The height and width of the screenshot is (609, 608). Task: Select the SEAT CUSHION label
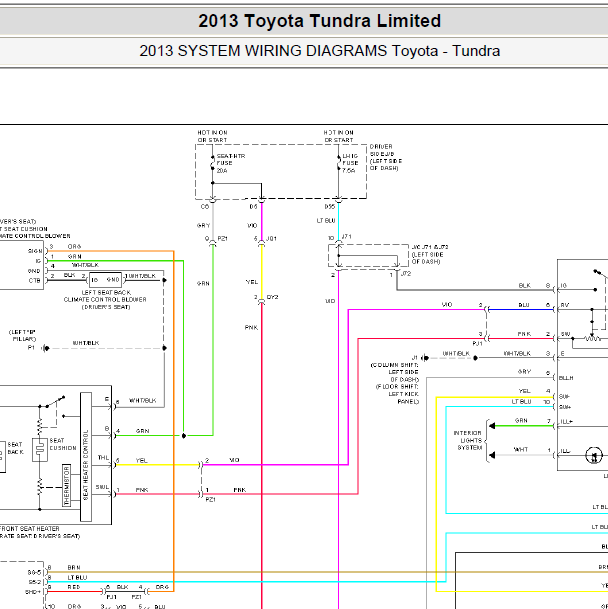pyautogui.click(x=63, y=444)
